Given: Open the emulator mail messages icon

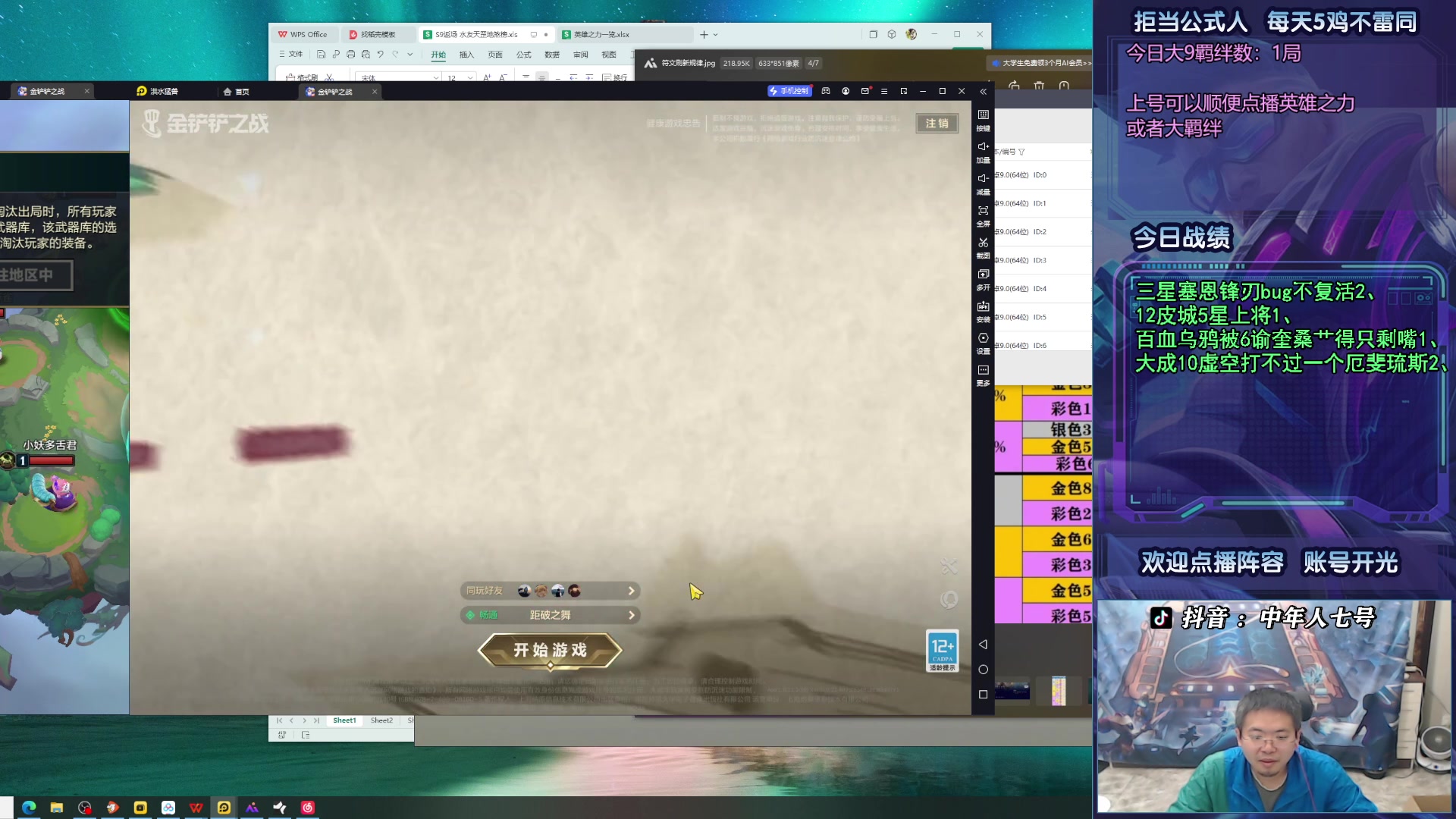Looking at the screenshot, I should [x=865, y=91].
